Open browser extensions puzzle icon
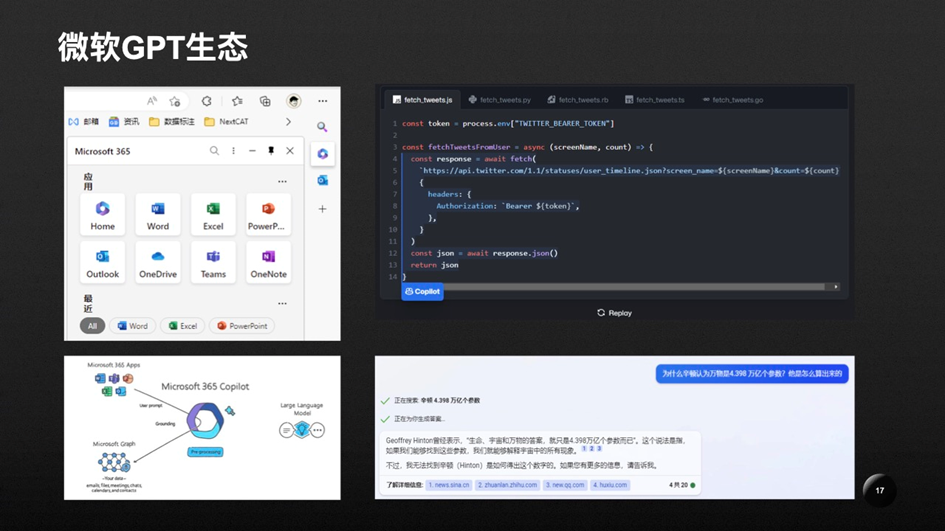Image resolution: width=945 pixels, height=531 pixels. point(207,101)
